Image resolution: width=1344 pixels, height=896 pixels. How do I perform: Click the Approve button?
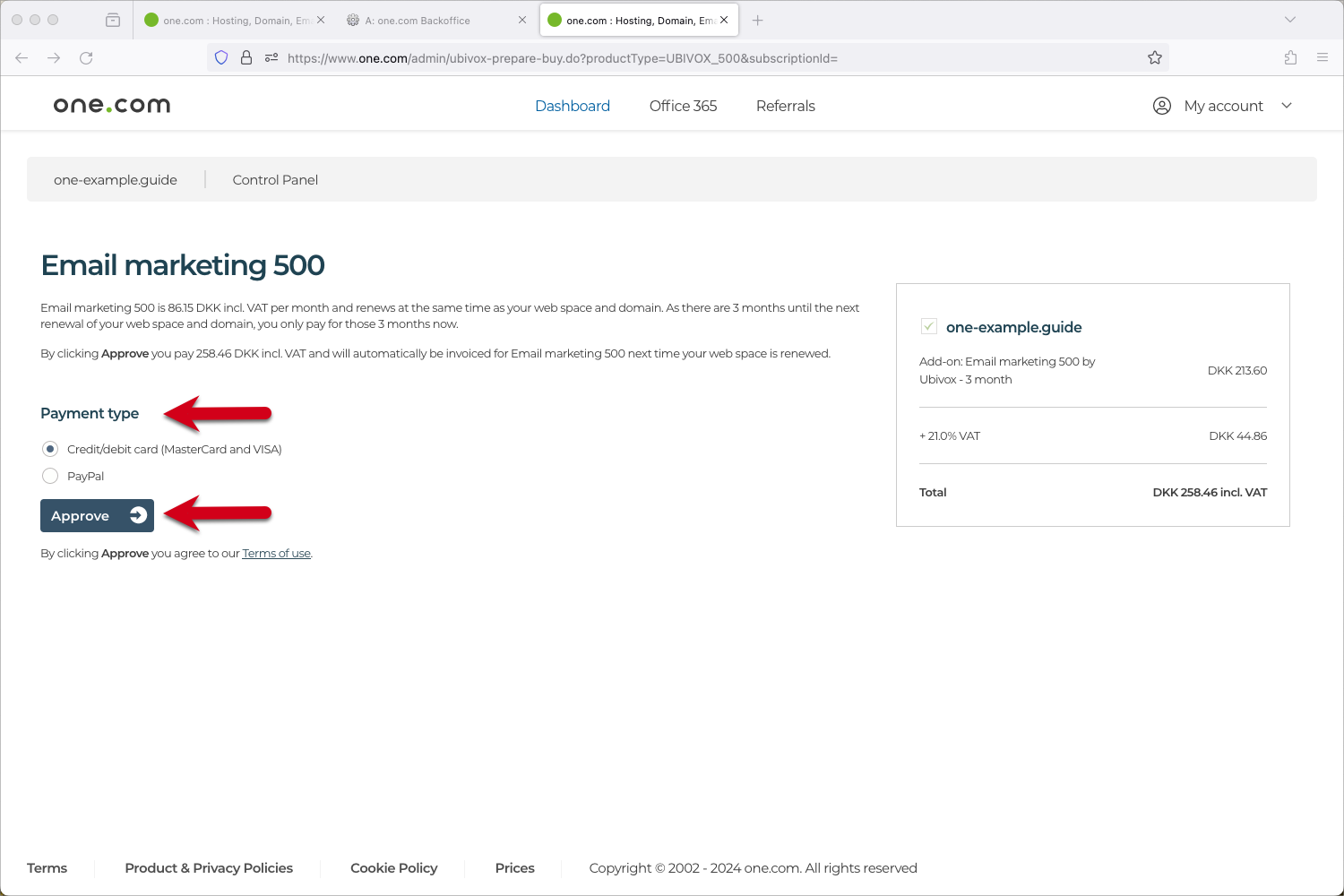click(x=97, y=515)
